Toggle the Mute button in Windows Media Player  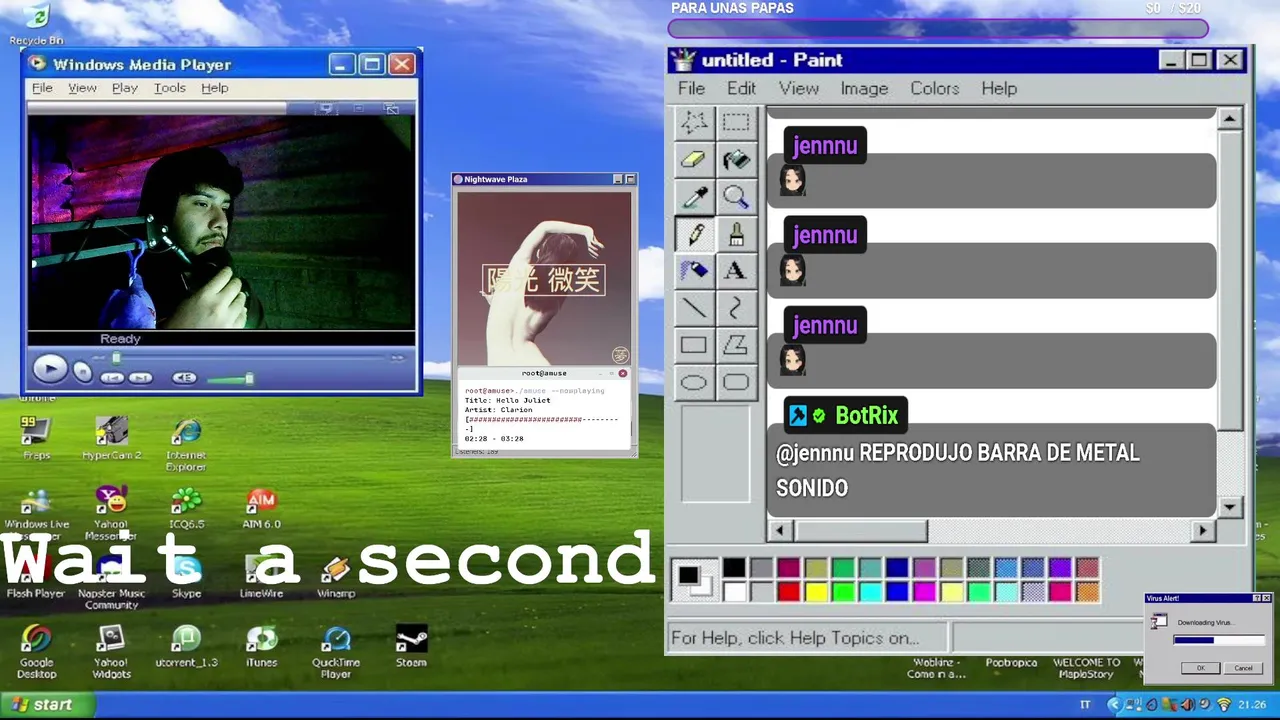[x=184, y=377]
